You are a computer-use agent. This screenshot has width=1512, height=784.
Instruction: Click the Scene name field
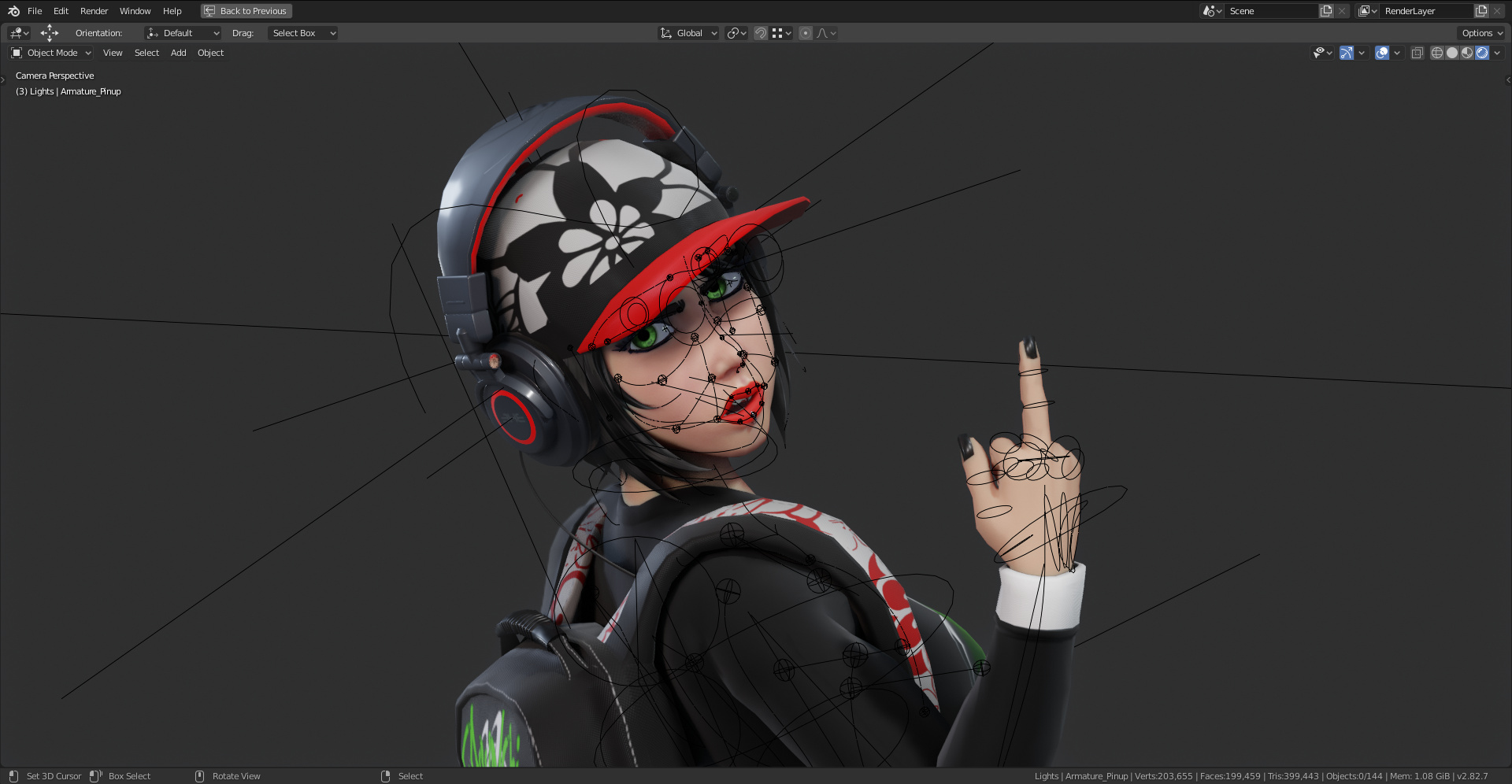1271,11
